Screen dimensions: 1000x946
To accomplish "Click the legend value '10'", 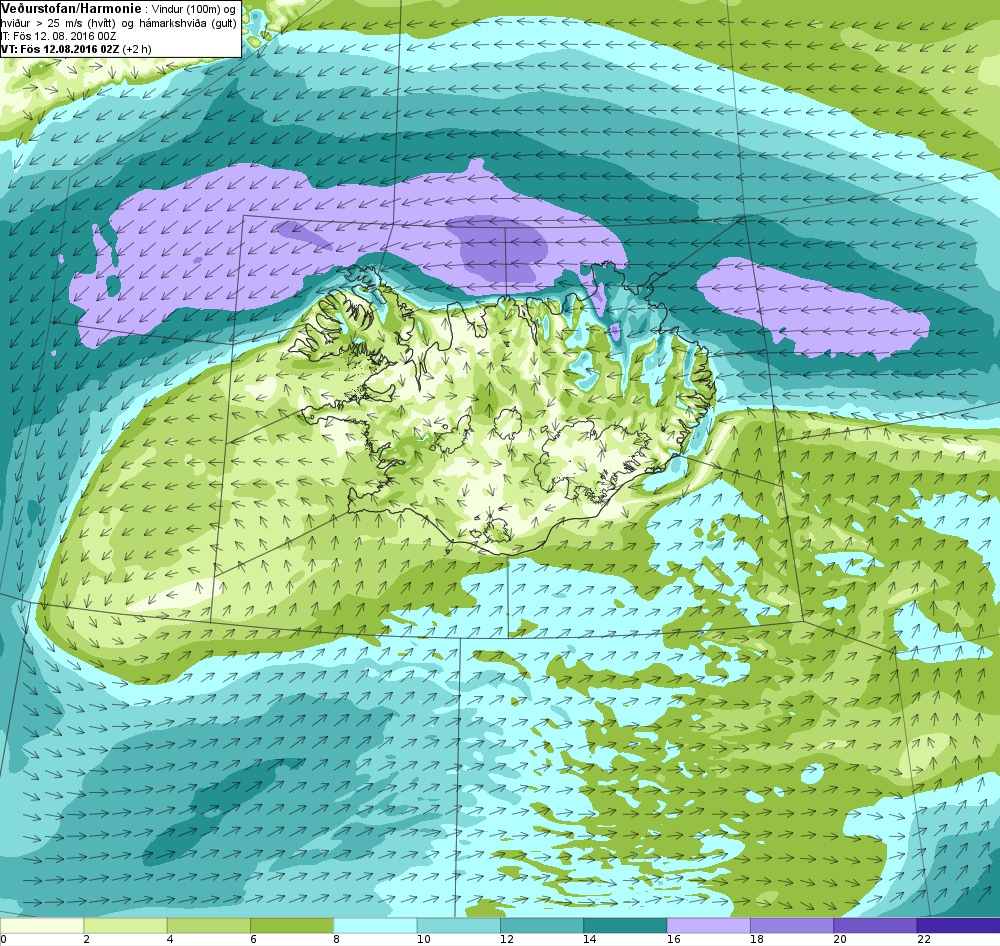I will pos(423,939).
